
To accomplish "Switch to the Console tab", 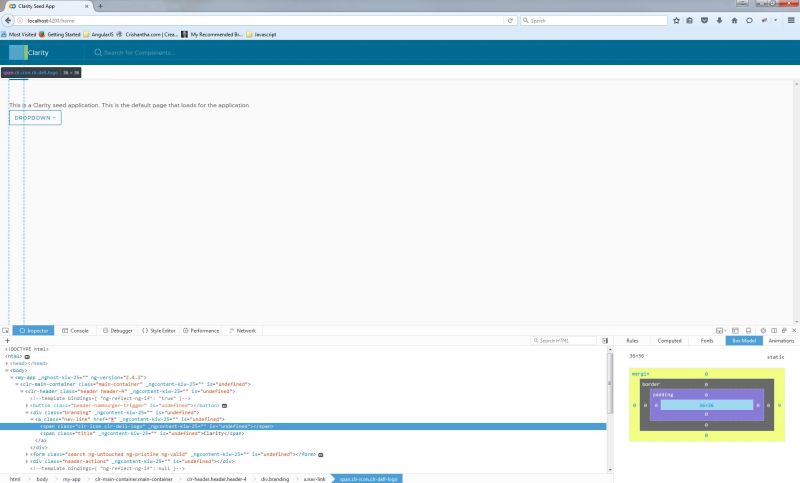I will tap(76, 331).
